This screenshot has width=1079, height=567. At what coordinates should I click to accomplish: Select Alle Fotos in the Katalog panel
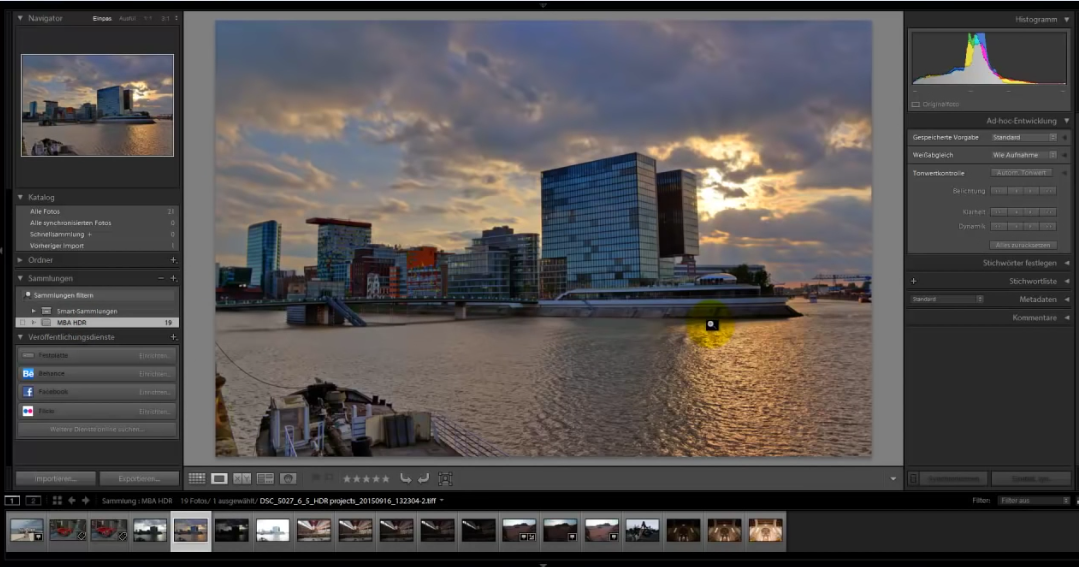45,212
